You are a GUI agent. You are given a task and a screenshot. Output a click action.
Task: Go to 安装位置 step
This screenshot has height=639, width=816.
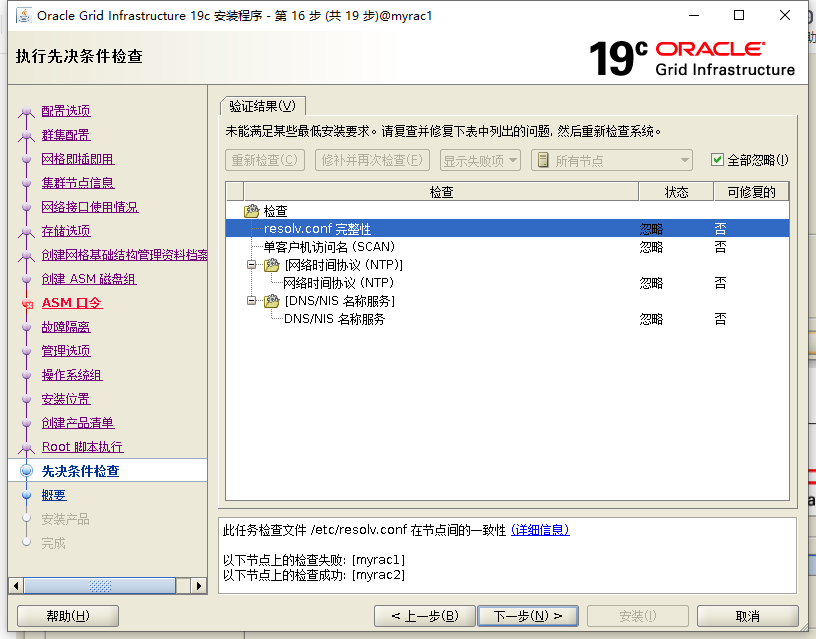coord(66,399)
